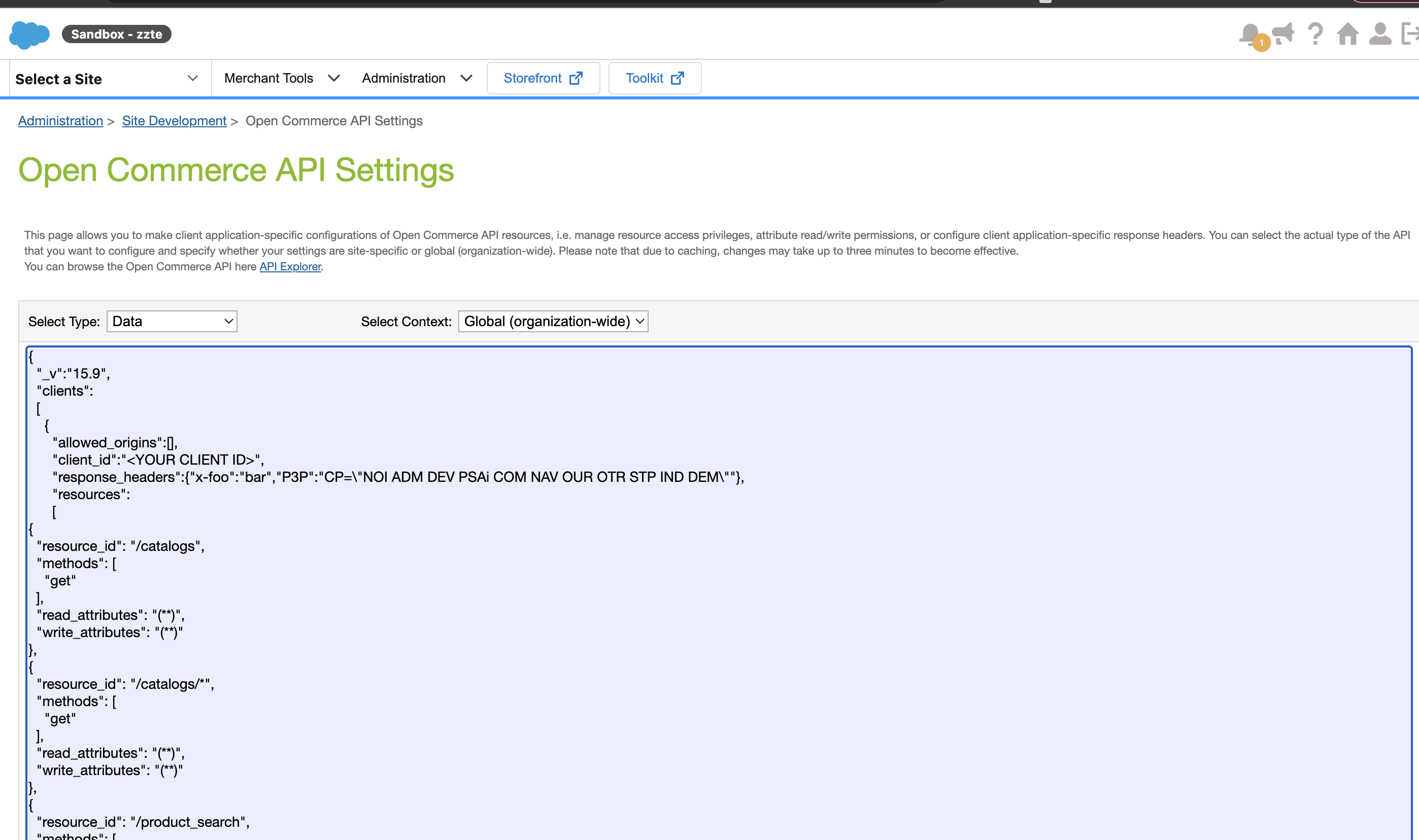This screenshot has width=1419, height=840.
Task: Open the notifications bell icon
Action: click(1249, 33)
